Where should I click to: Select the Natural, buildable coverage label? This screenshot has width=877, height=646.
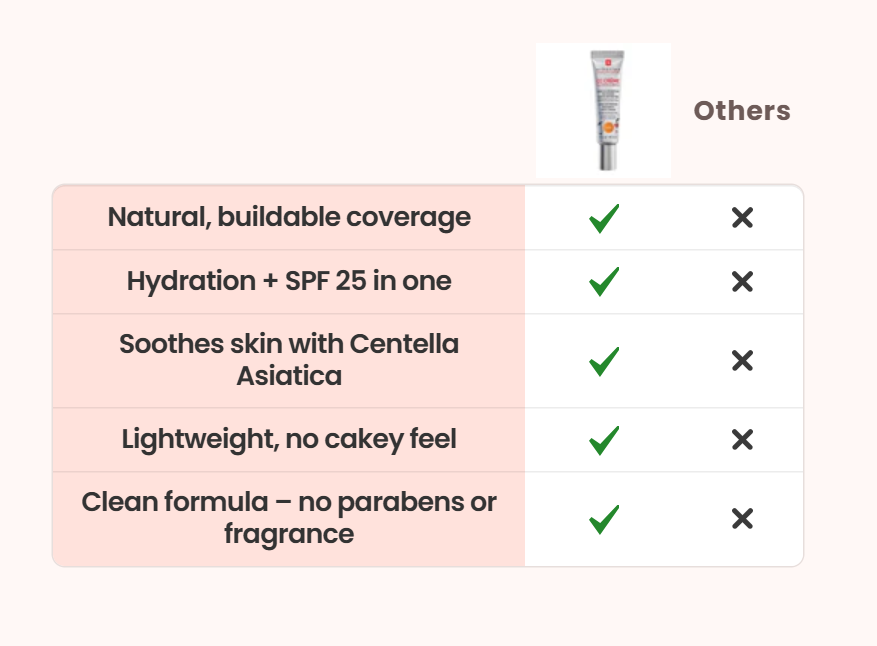click(x=289, y=217)
